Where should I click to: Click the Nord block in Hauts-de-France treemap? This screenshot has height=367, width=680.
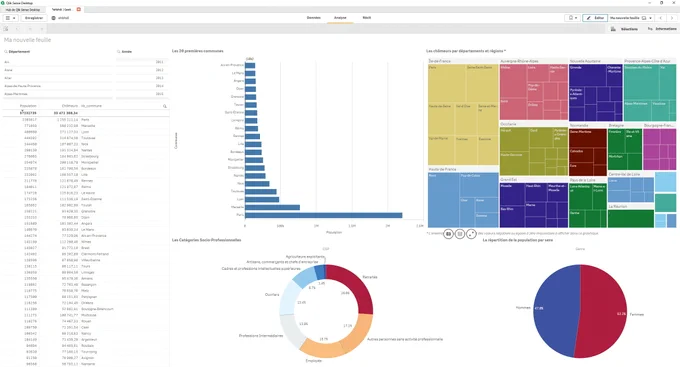tap(443, 200)
